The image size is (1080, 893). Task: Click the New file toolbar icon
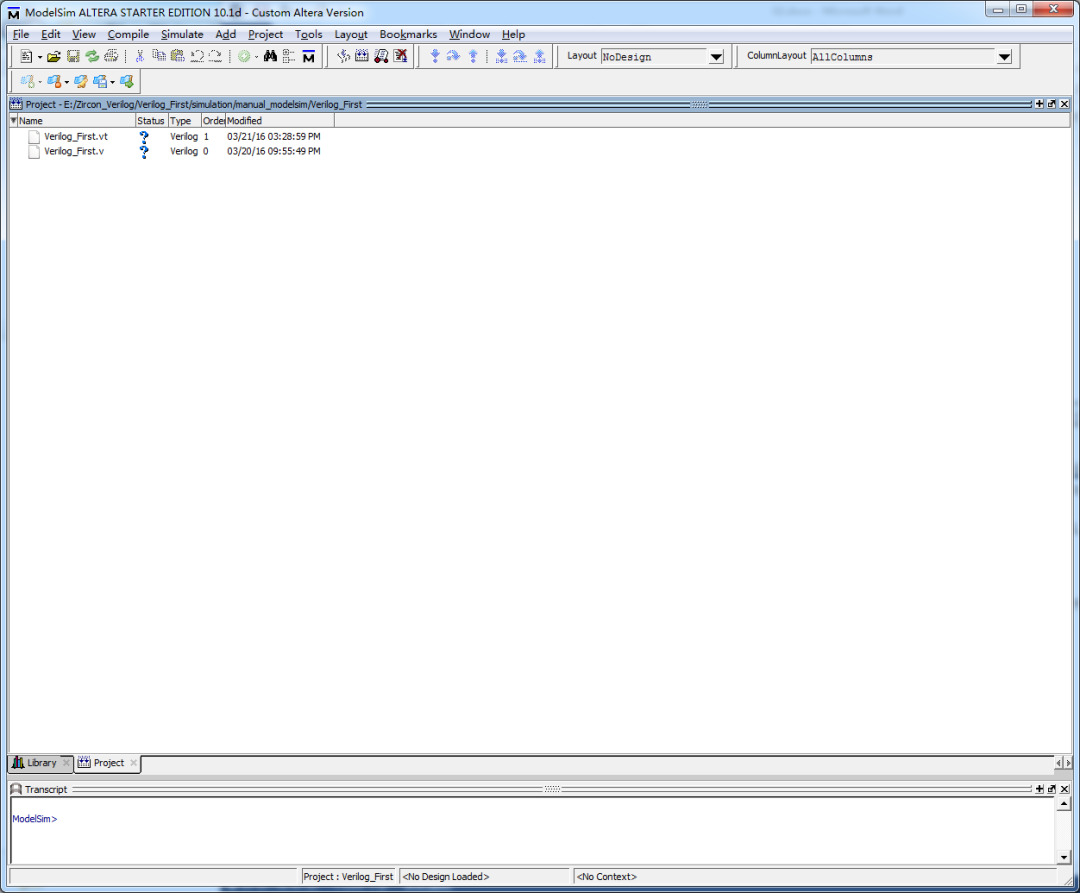point(26,56)
